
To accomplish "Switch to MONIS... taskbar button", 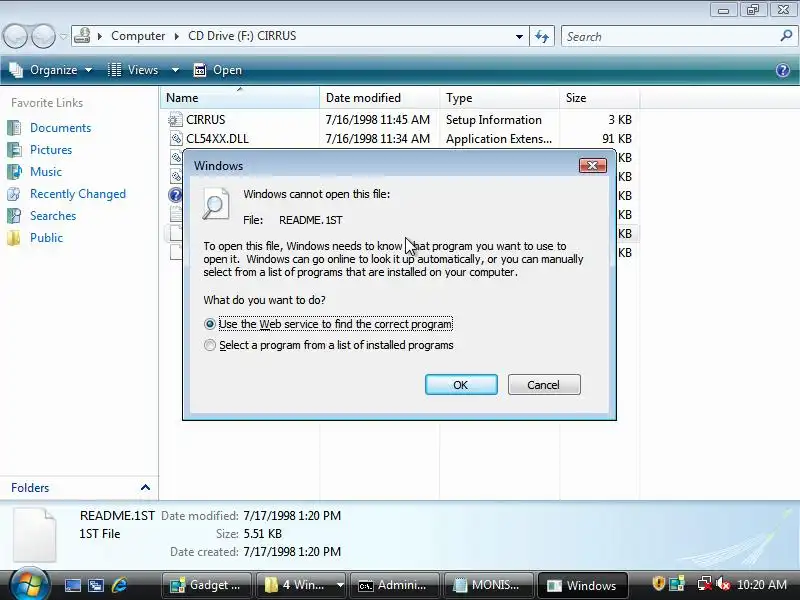I will click(489, 585).
